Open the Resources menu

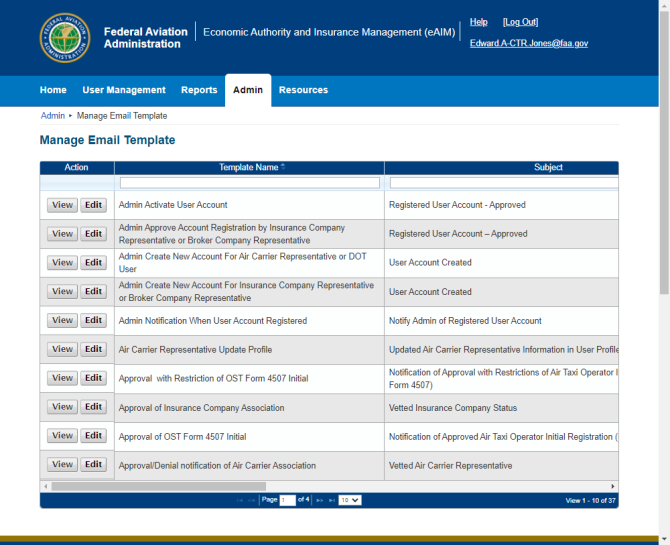[303, 90]
